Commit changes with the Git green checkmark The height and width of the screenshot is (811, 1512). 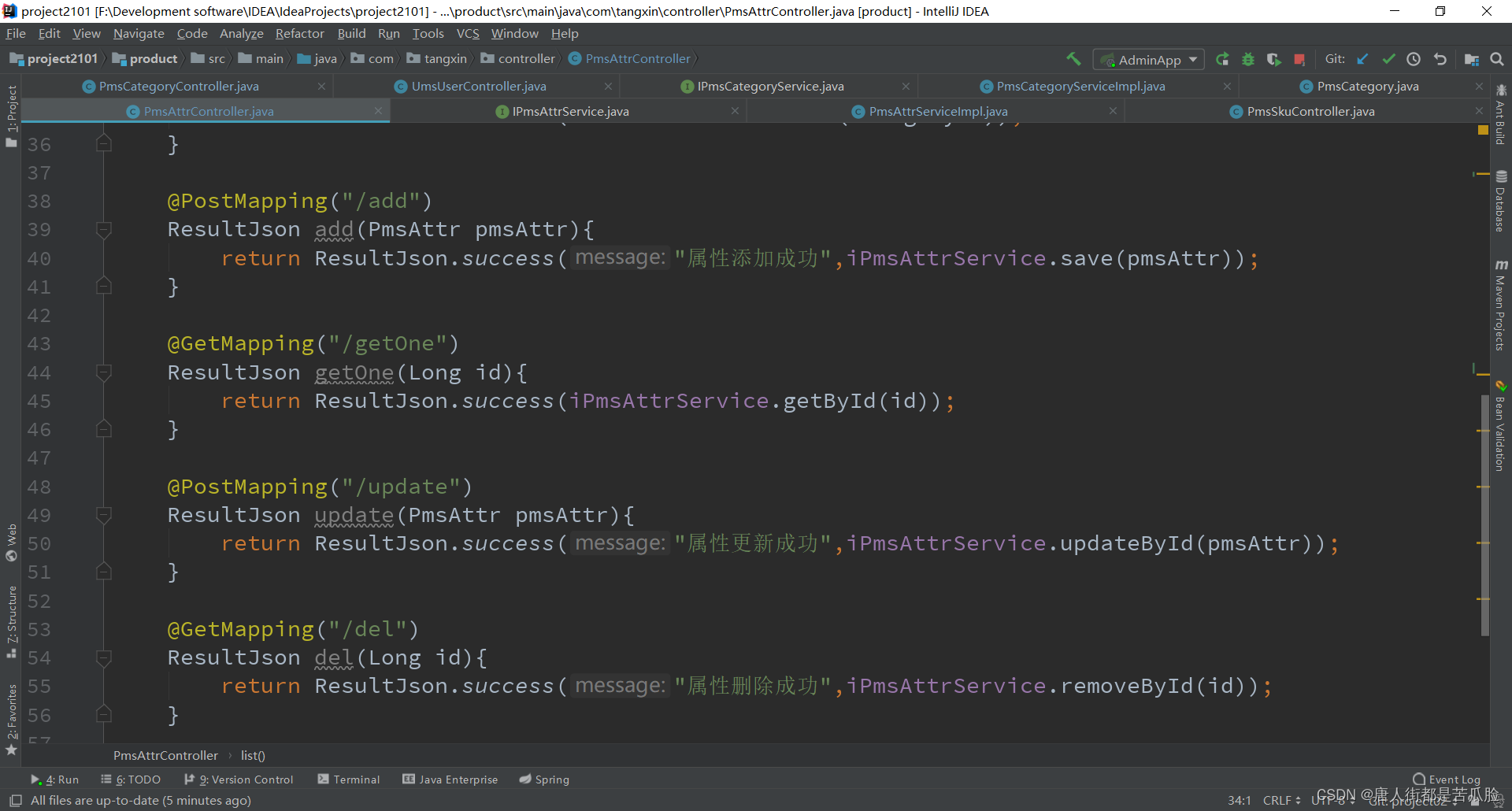1388,59
